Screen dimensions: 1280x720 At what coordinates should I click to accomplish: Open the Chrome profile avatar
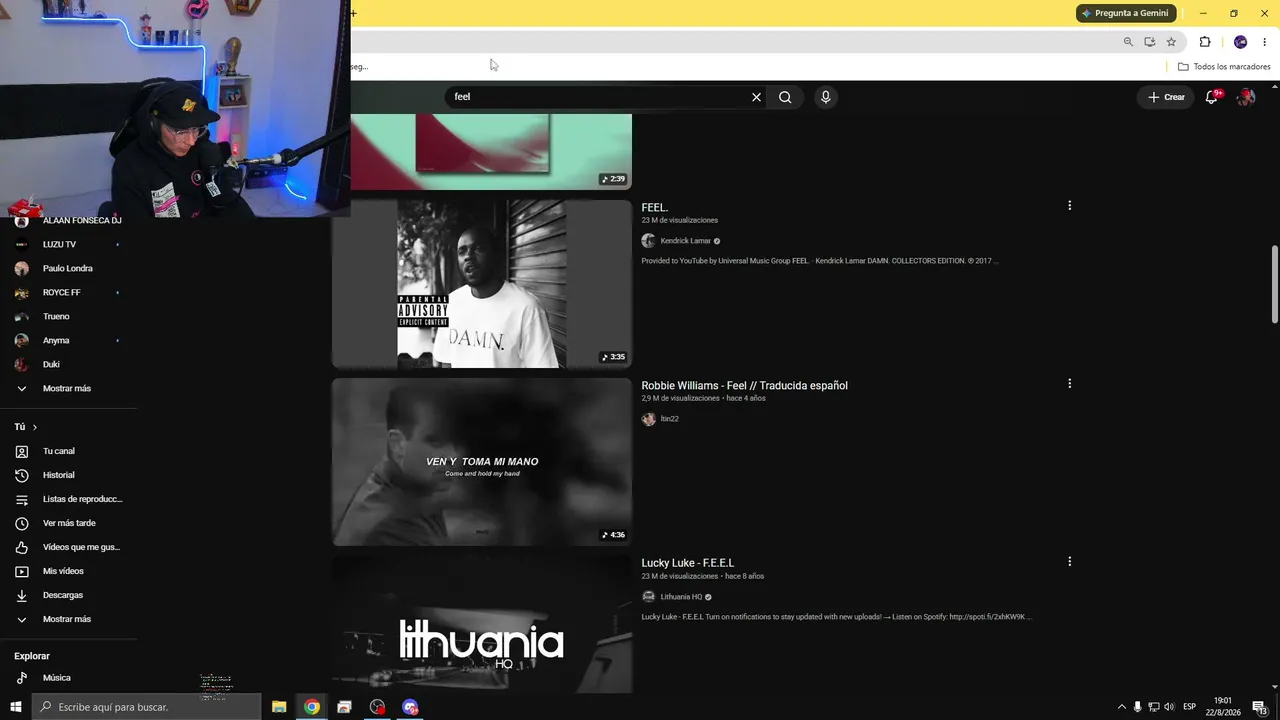[x=1240, y=42]
